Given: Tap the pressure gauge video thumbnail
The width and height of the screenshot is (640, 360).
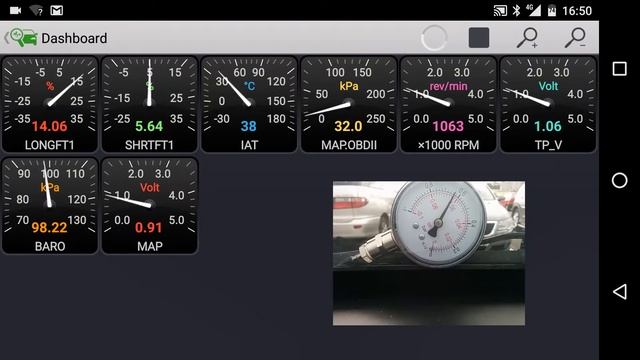Looking at the screenshot, I should (429, 253).
